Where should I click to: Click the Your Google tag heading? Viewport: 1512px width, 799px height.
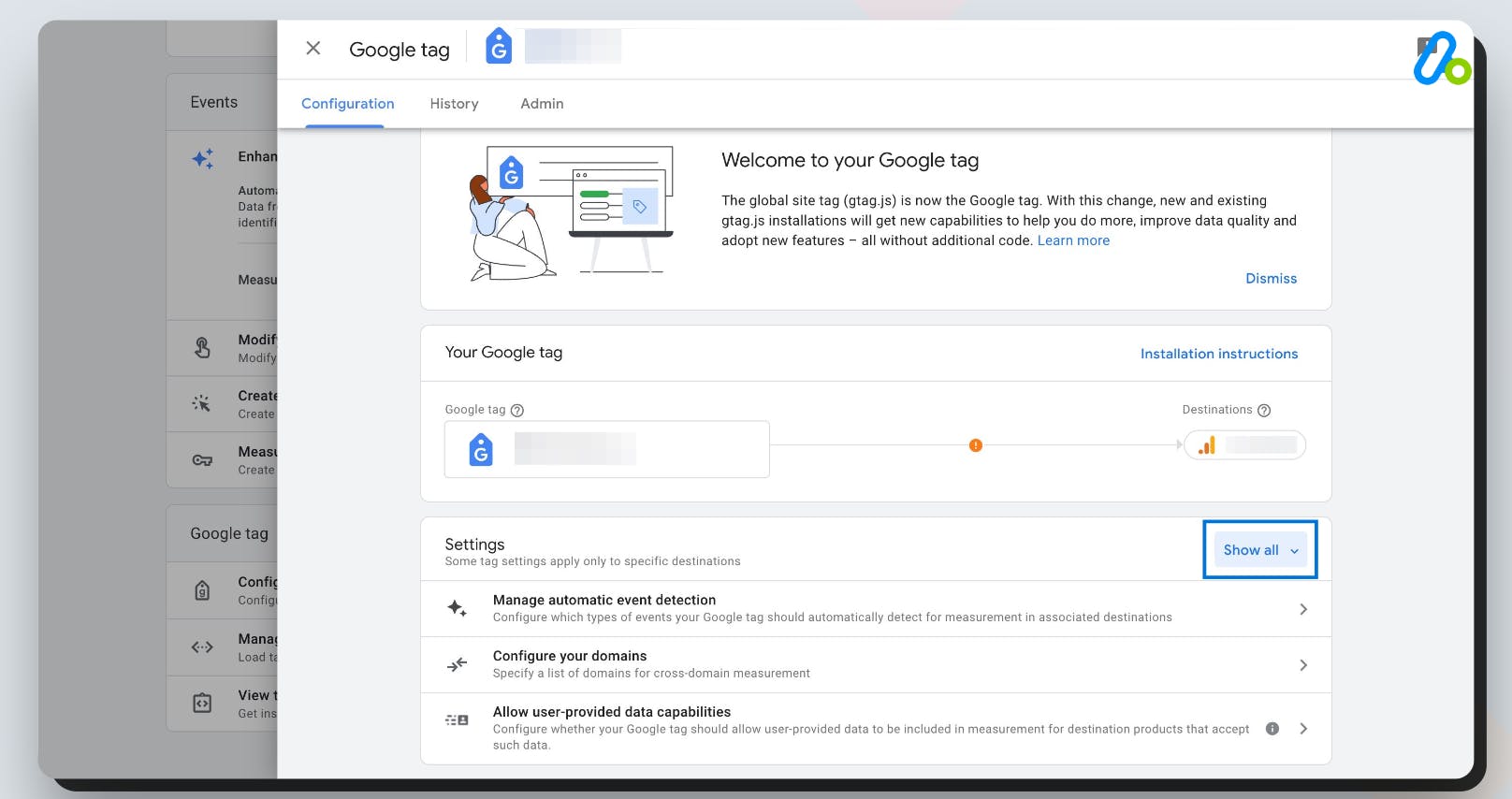(503, 353)
